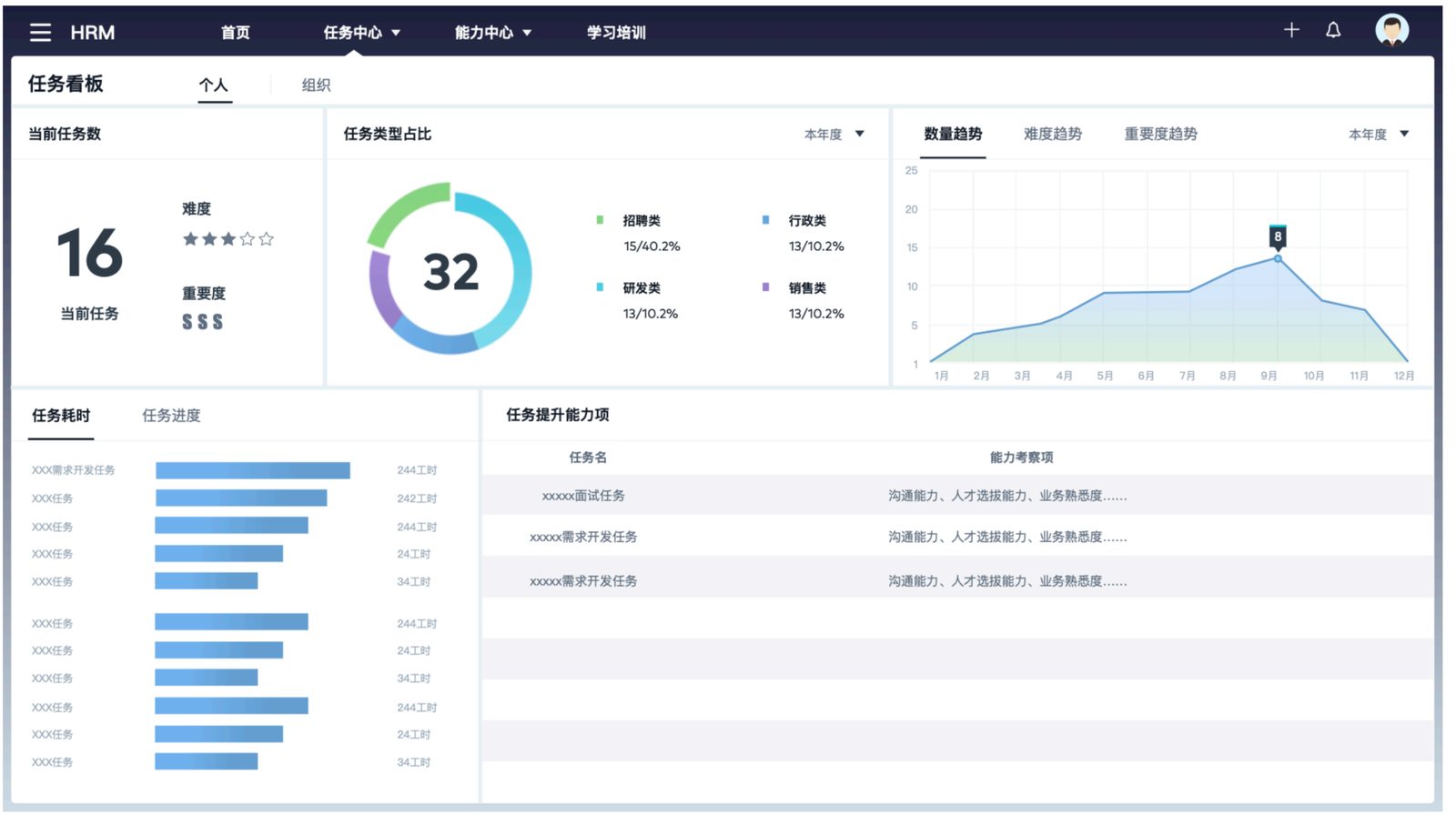Open the hamburger menu icon

[x=40, y=33]
